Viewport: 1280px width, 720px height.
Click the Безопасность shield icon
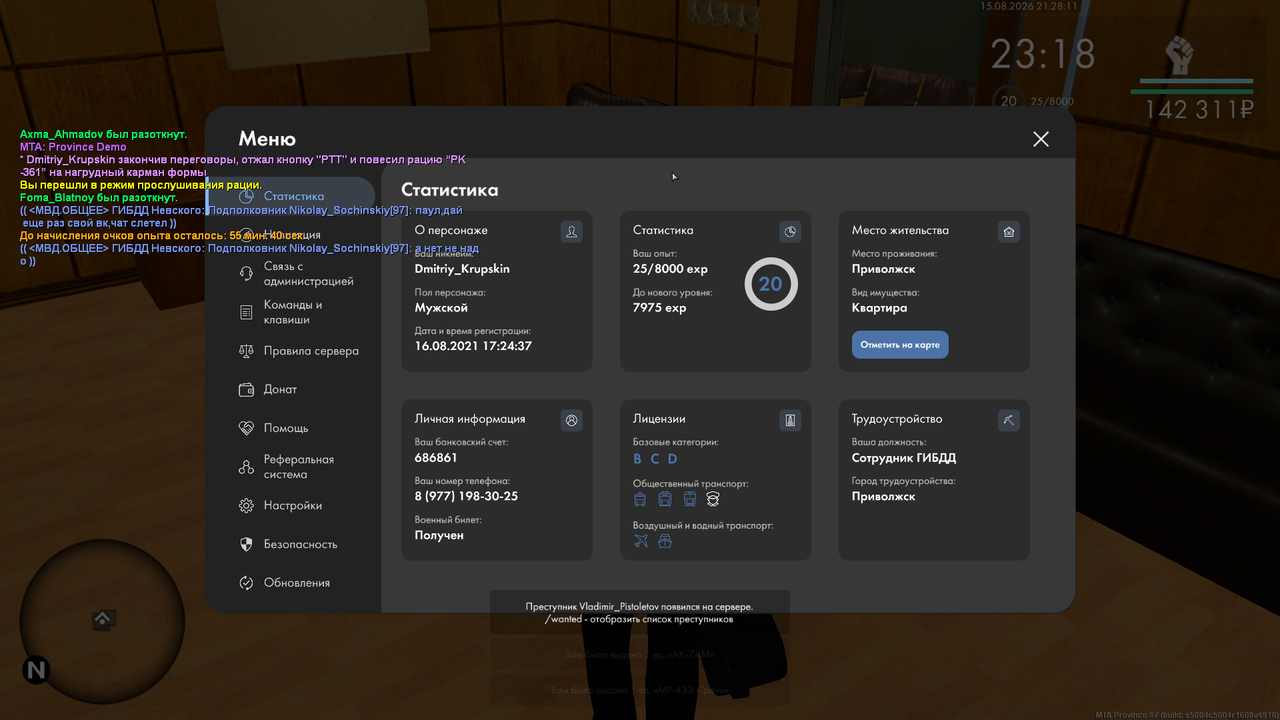click(x=246, y=544)
